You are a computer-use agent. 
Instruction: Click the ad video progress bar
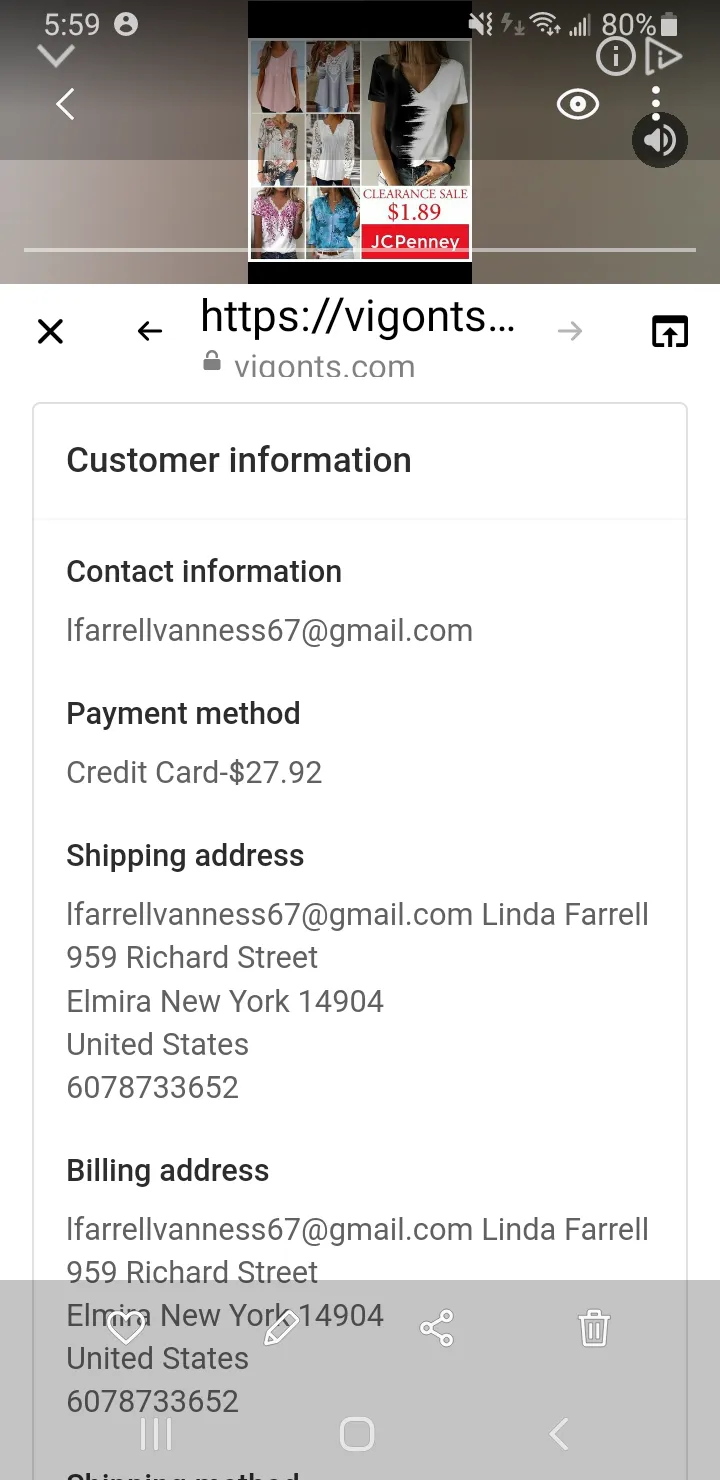pos(360,249)
